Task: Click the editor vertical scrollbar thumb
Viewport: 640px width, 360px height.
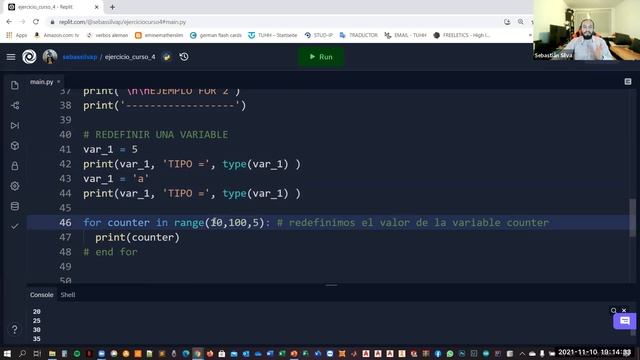Action: coord(633,217)
